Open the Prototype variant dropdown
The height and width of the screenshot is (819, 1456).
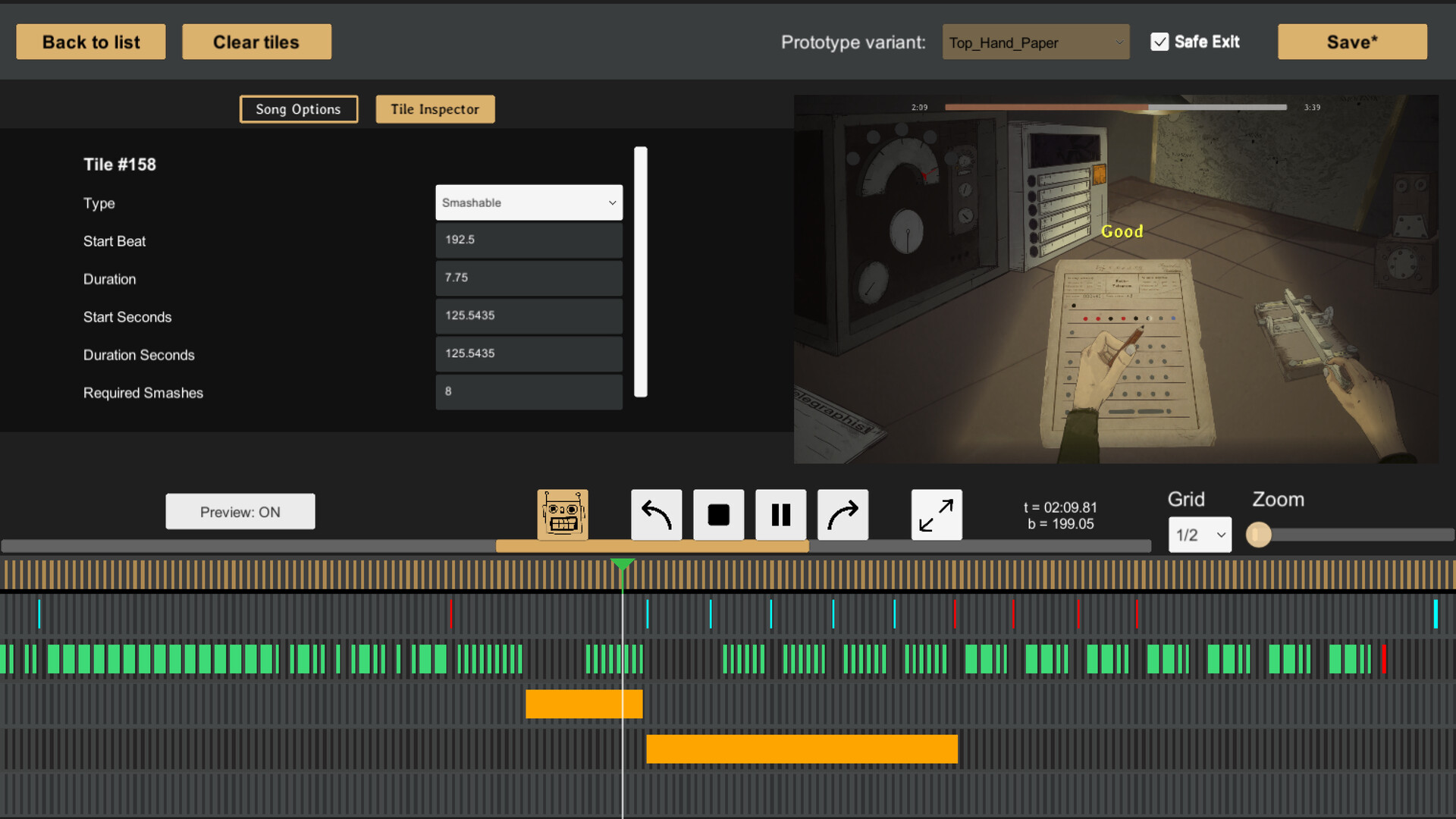(1036, 42)
